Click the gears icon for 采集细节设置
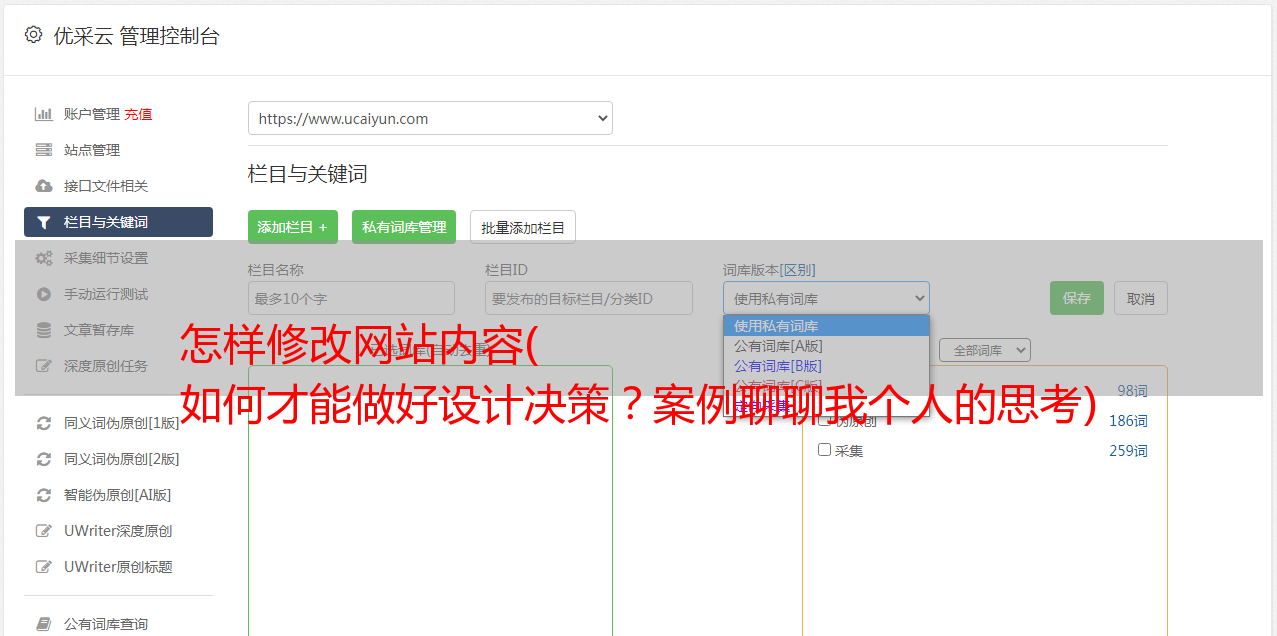1277x636 pixels. tap(44, 258)
